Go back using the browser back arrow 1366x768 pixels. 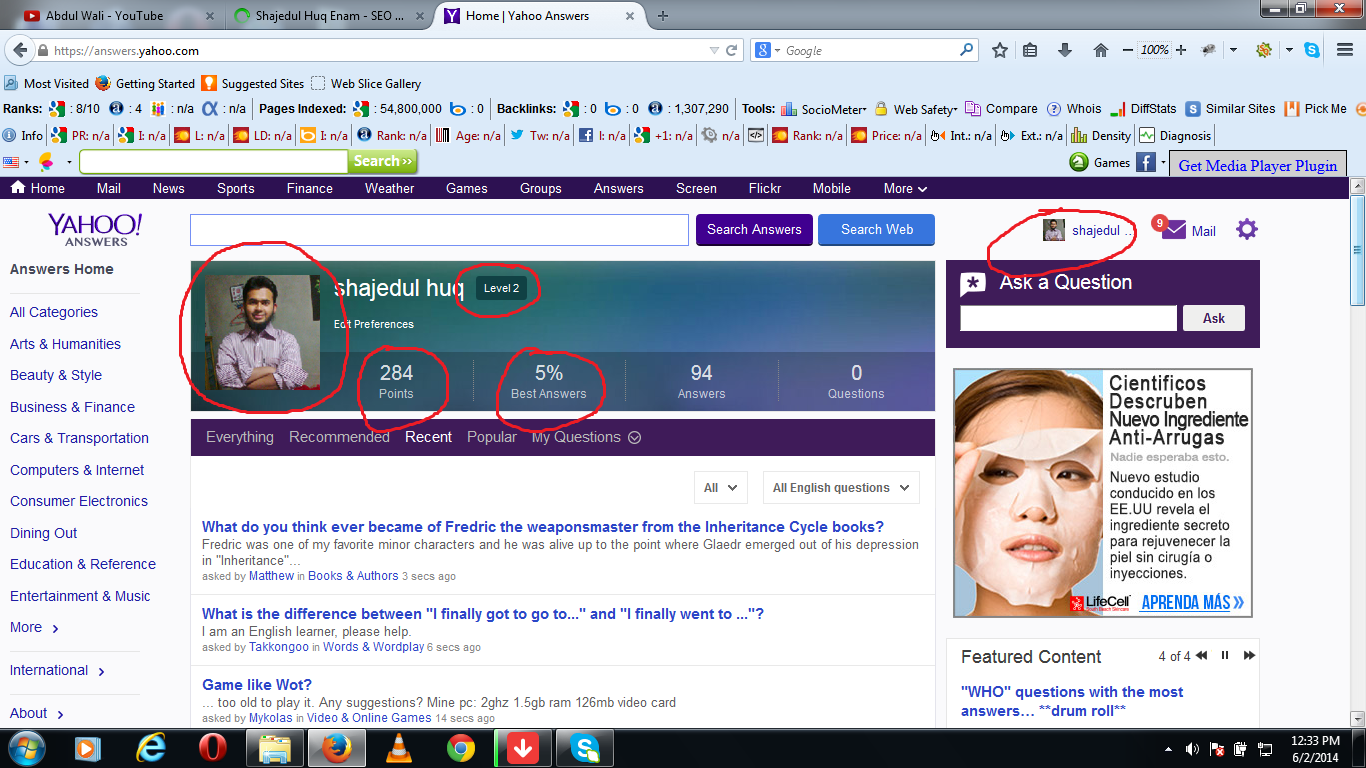click(20, 50)
